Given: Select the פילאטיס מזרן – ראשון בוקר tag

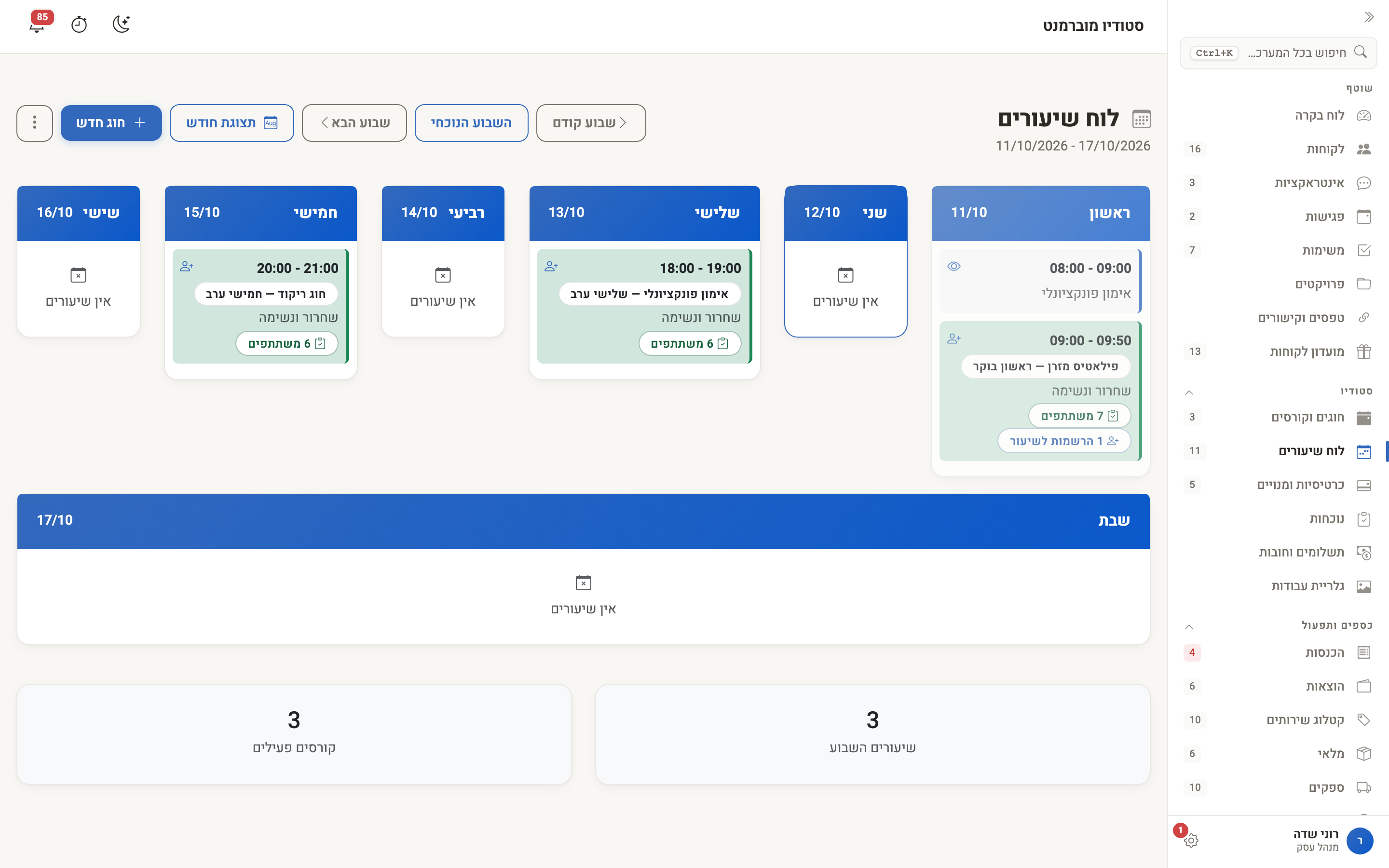Looking at the screenshot, I should tap(1046, 366).
